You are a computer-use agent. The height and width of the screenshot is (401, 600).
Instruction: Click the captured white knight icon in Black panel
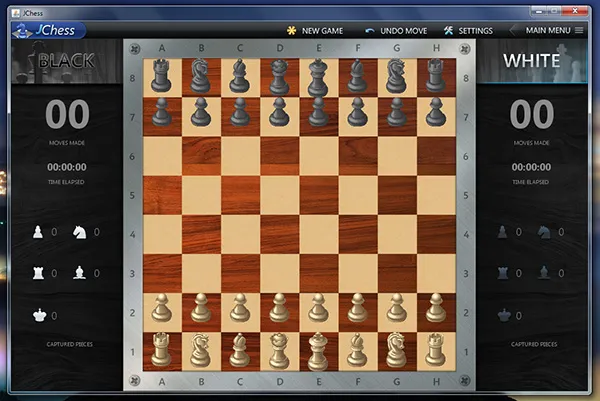pyautogui.click(x=81, y=232)
